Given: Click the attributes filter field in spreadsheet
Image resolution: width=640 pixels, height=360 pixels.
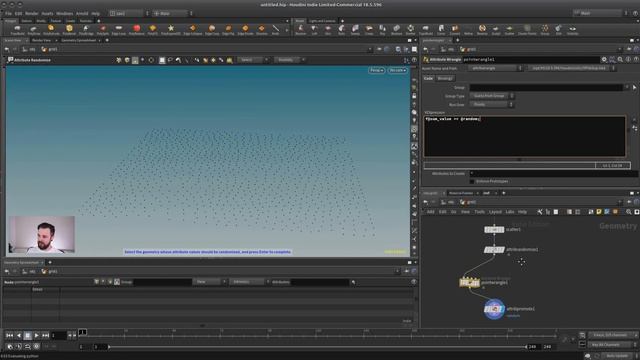Looking at the screenshot, I should pyautogui.click(x=320, y=282).
